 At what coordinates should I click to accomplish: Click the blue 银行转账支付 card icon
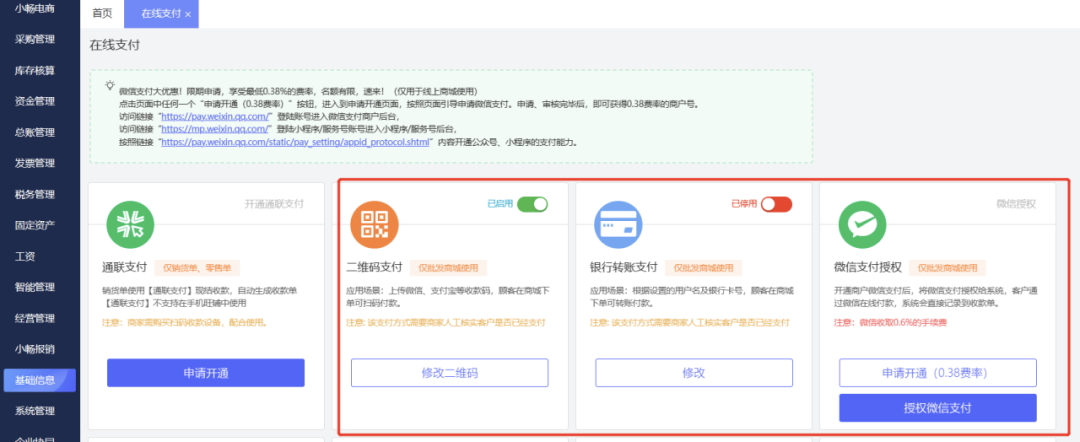coord(618,224)
